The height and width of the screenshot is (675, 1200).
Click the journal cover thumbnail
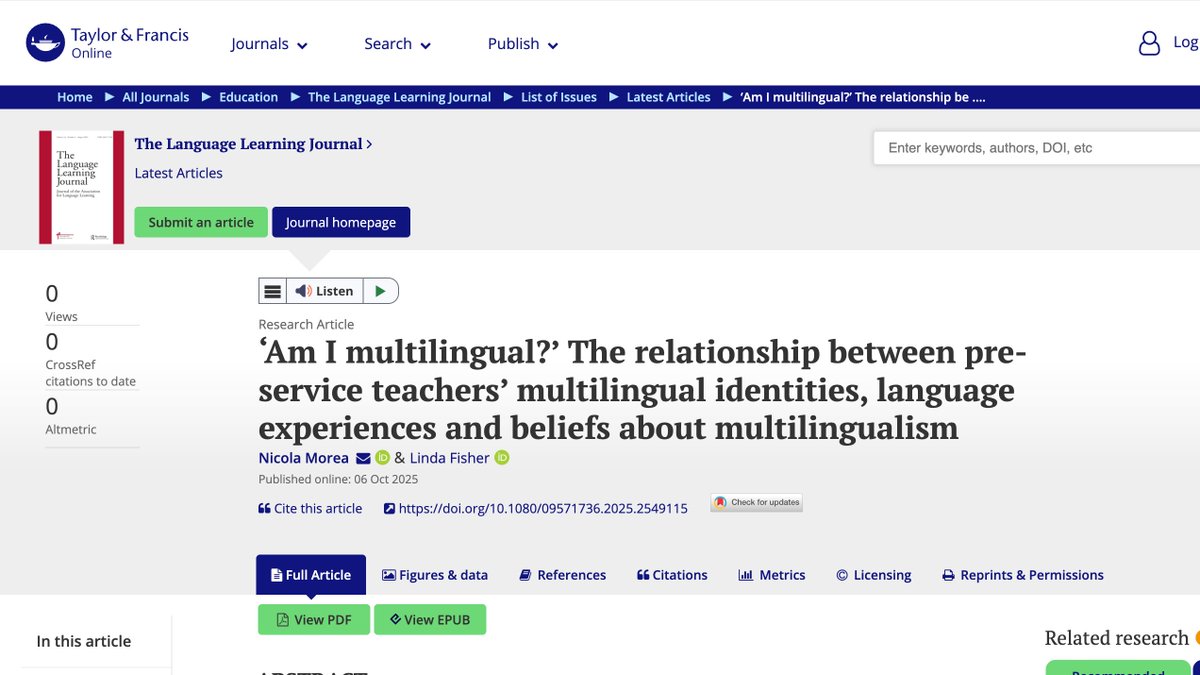[82, 187]
